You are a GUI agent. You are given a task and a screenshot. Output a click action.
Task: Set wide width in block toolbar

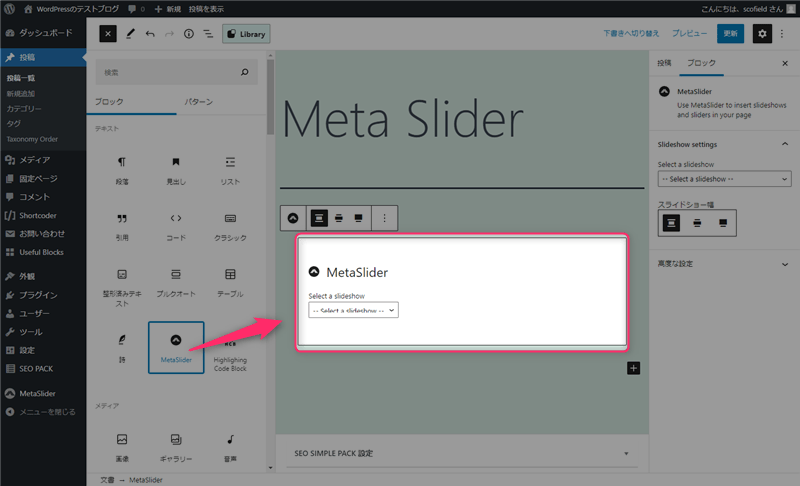[339, 218]
